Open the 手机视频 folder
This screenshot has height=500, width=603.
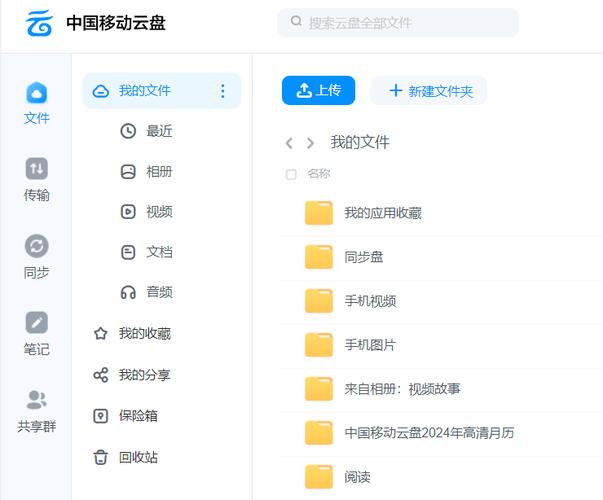click(x=370, y=301)
